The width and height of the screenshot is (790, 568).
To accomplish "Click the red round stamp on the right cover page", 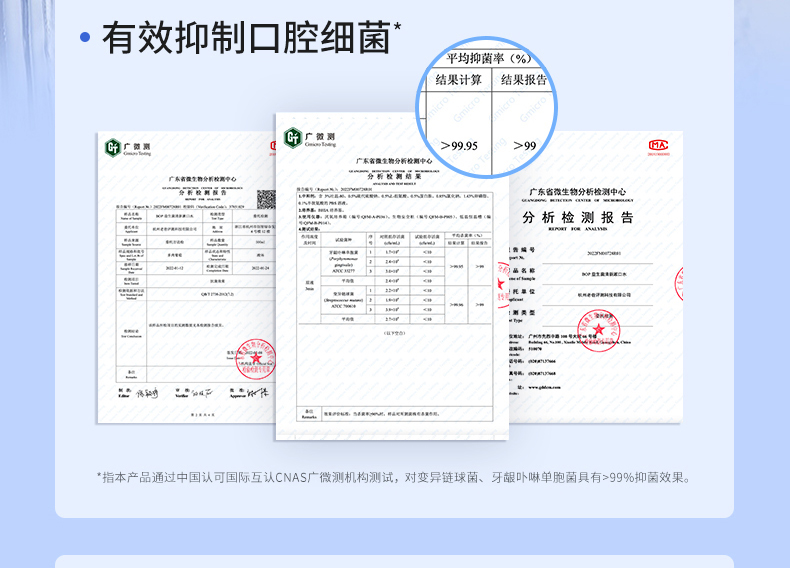I will pyautogui.click(x=599, y=330).
